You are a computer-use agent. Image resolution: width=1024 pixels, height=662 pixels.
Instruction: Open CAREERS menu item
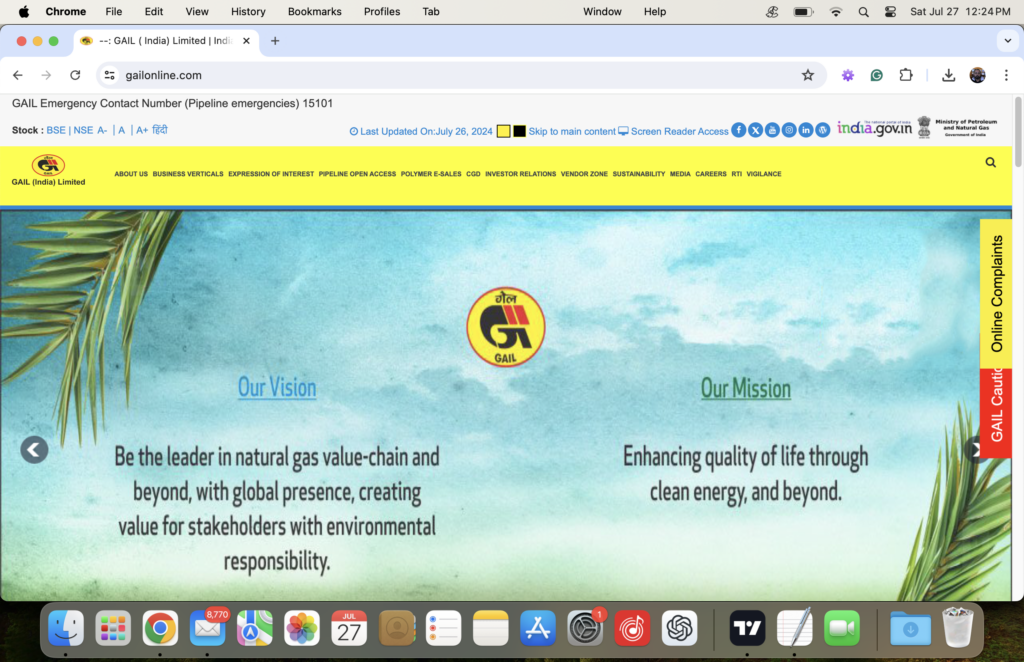click(x=711, y=174)
